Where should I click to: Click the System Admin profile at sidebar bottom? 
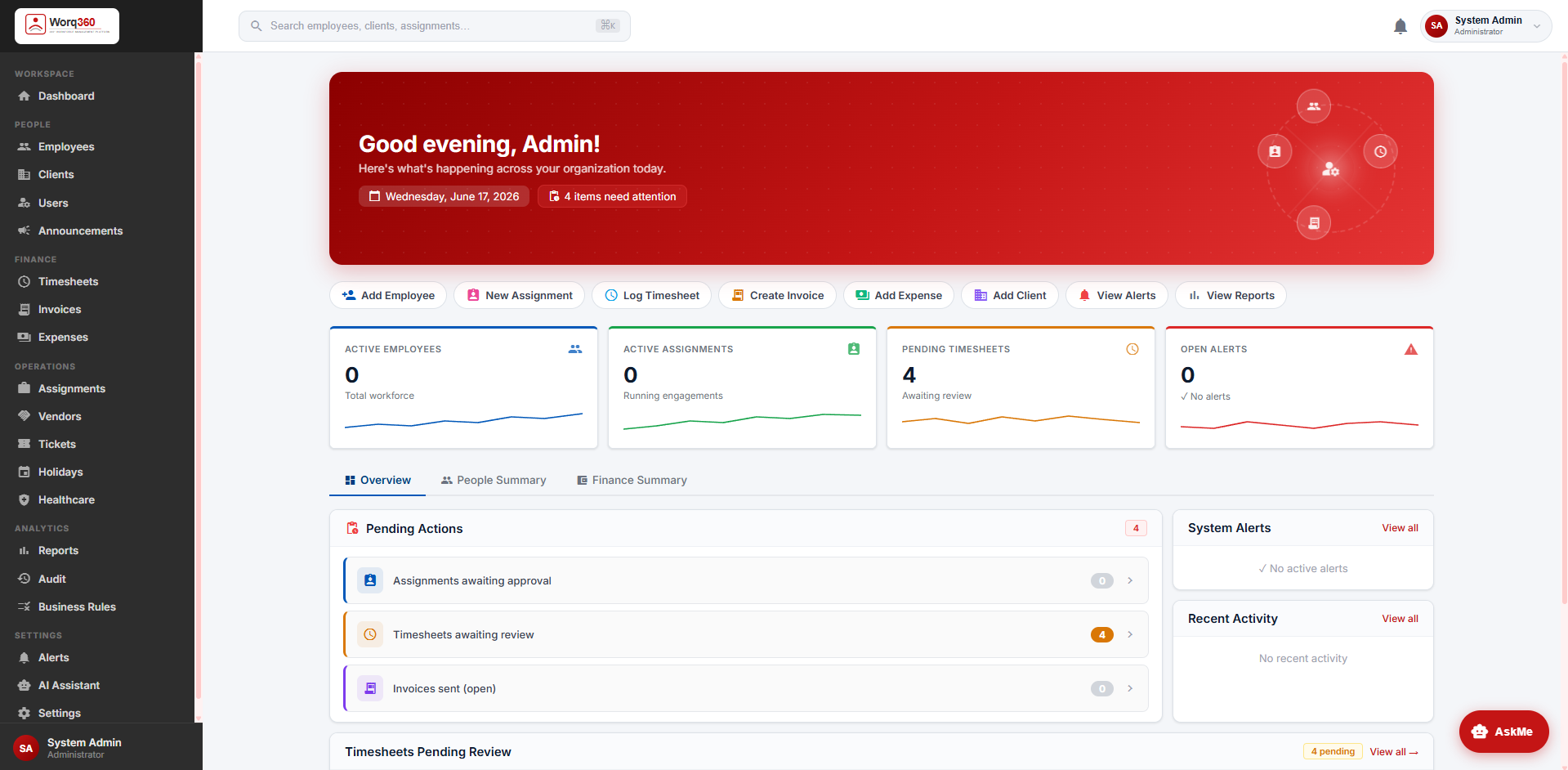(101, 748)
